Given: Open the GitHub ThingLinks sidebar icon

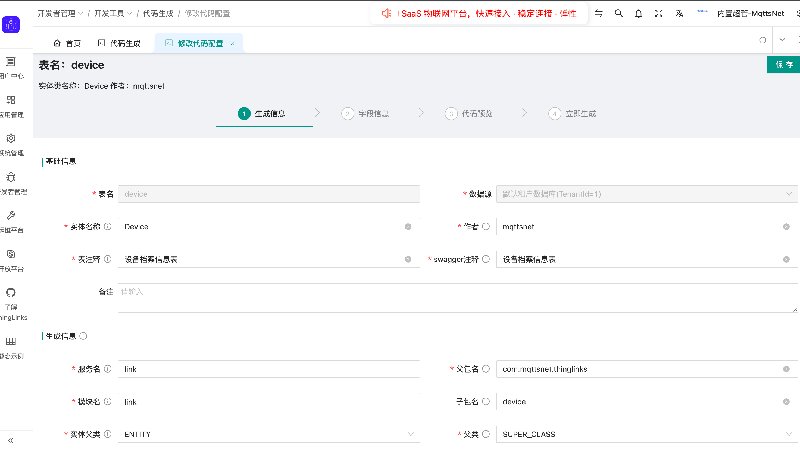Looking at the screenshot, I should pos(11,292).
